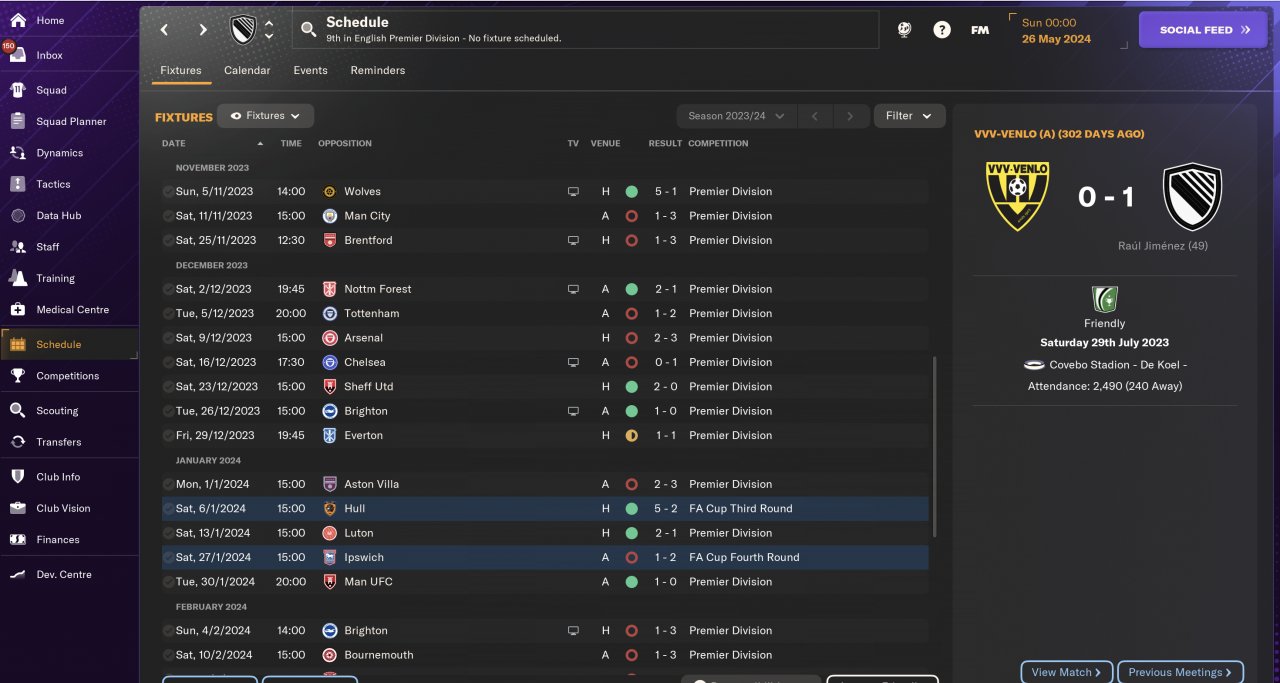Open the Social Feed panel

click(x=1203, y=30)
